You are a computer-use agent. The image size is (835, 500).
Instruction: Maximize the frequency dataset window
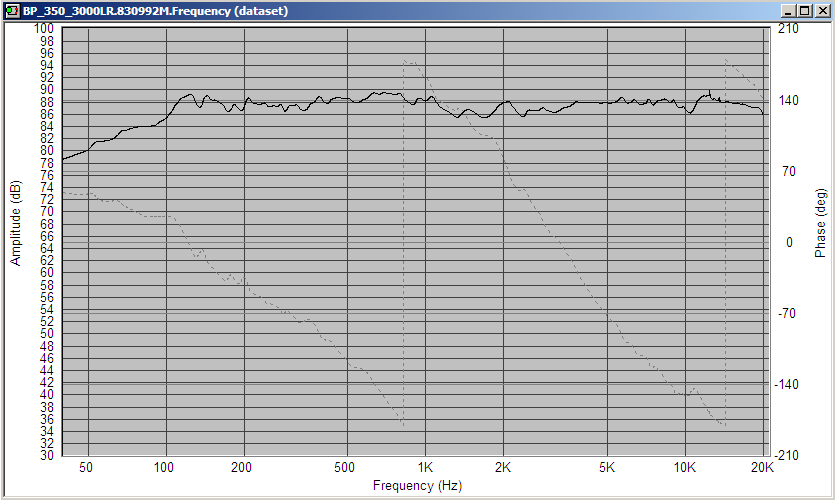tap(805, 11)
